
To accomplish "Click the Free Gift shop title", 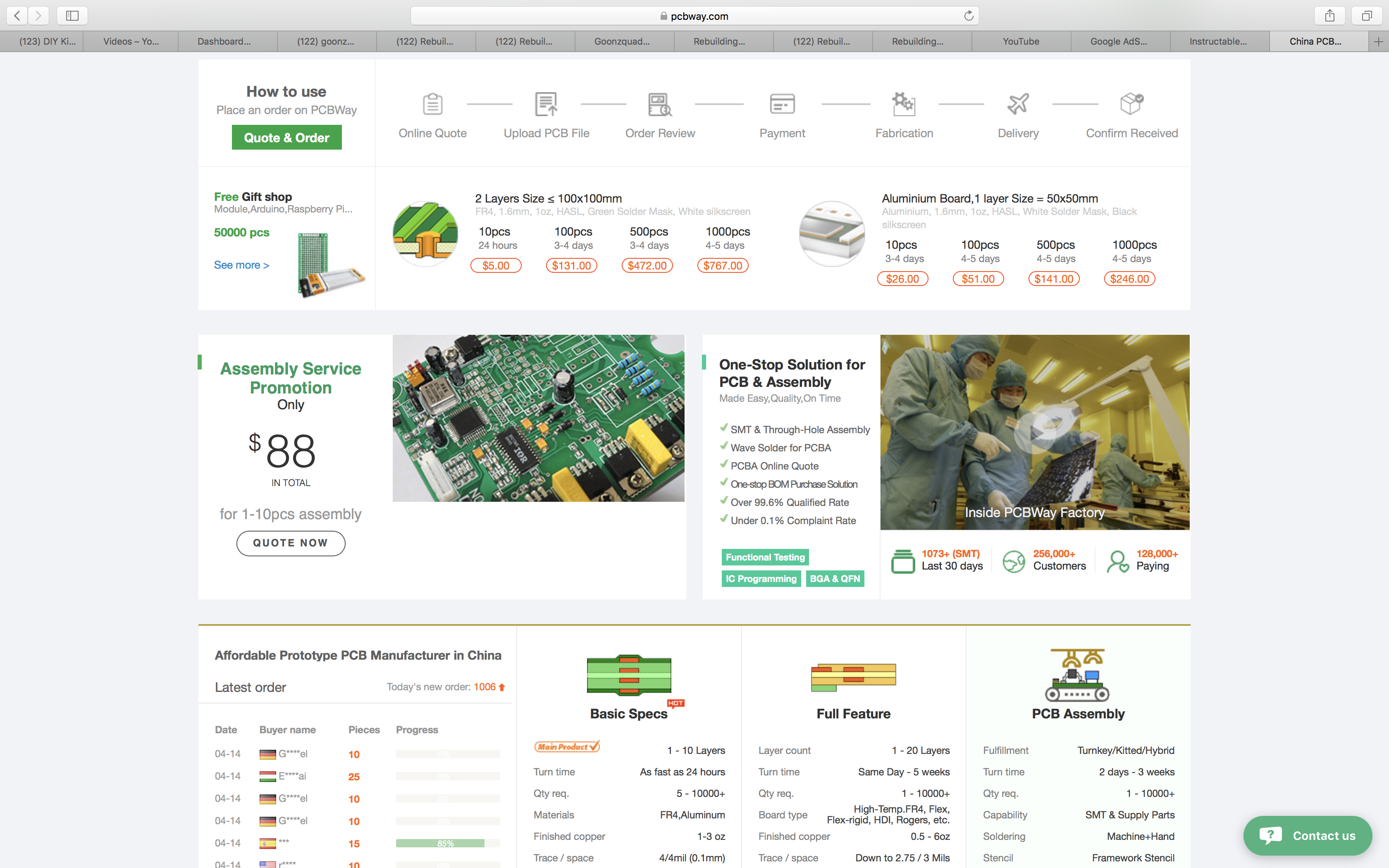I will (x=253, y=197).
